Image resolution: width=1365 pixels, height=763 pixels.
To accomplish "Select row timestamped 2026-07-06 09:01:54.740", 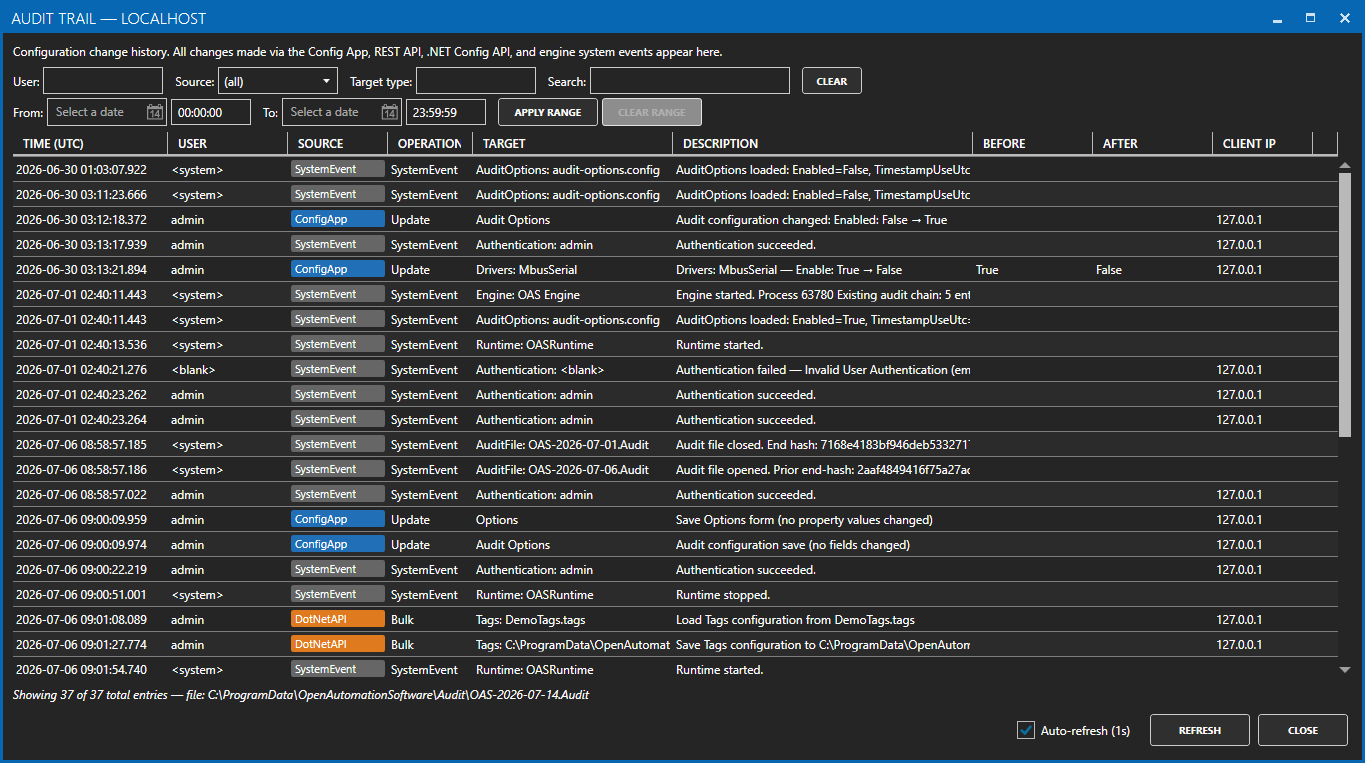I will click(675, 670).
